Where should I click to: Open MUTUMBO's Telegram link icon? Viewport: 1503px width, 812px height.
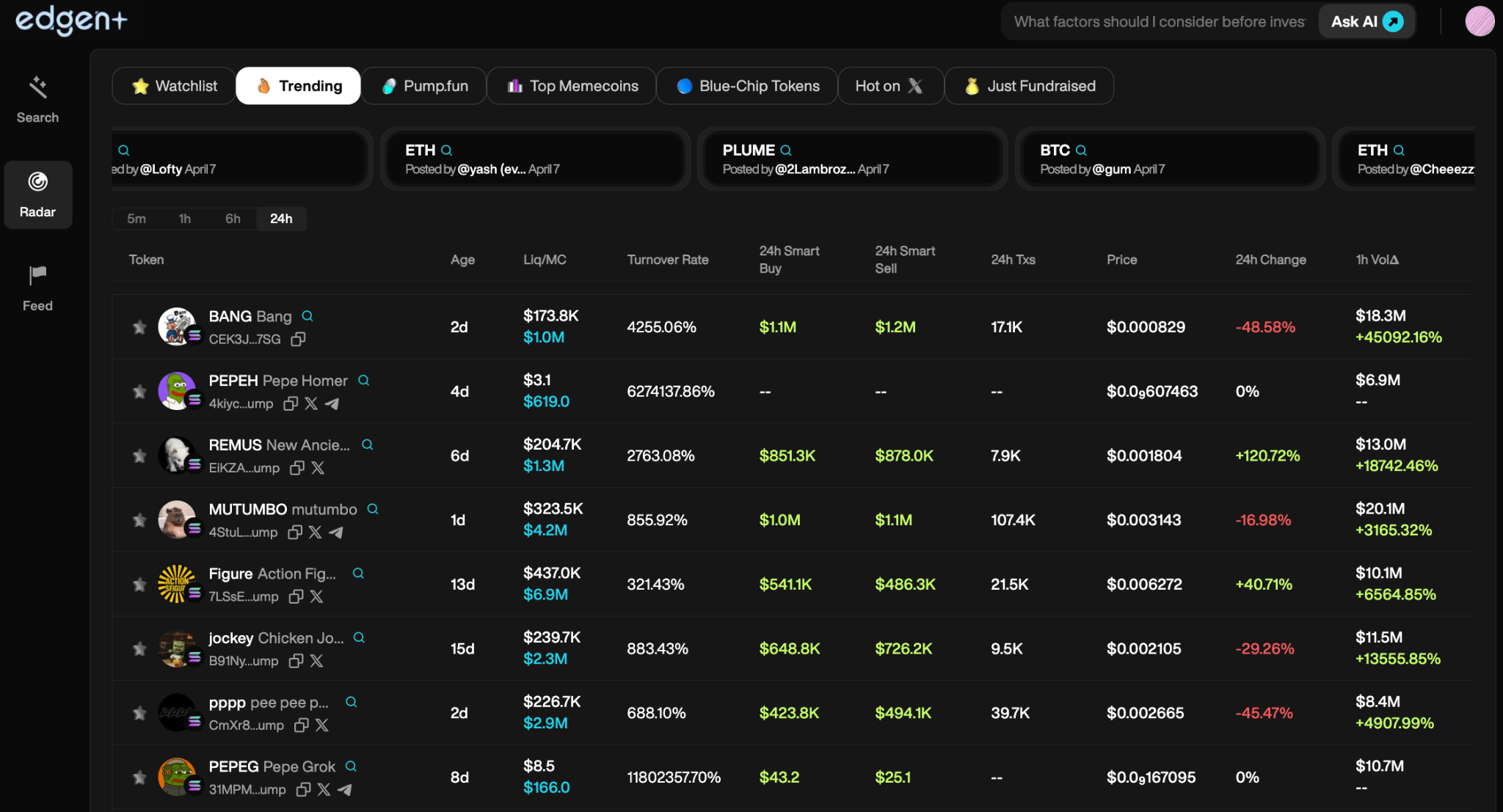coord(336,533)
